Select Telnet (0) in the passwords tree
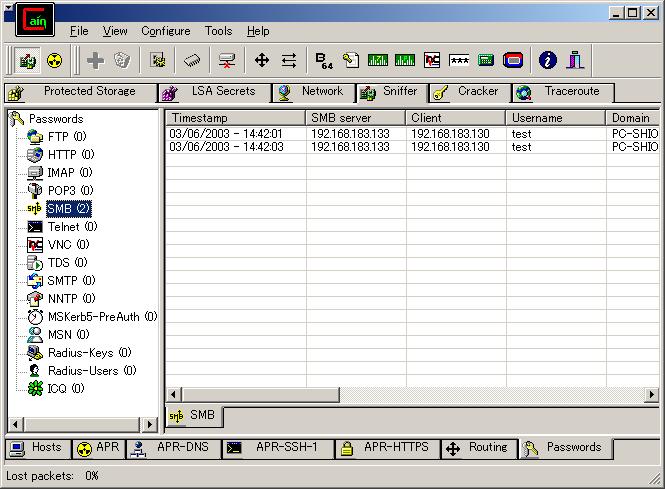This screenshot has height=489, width=665. 73,227
